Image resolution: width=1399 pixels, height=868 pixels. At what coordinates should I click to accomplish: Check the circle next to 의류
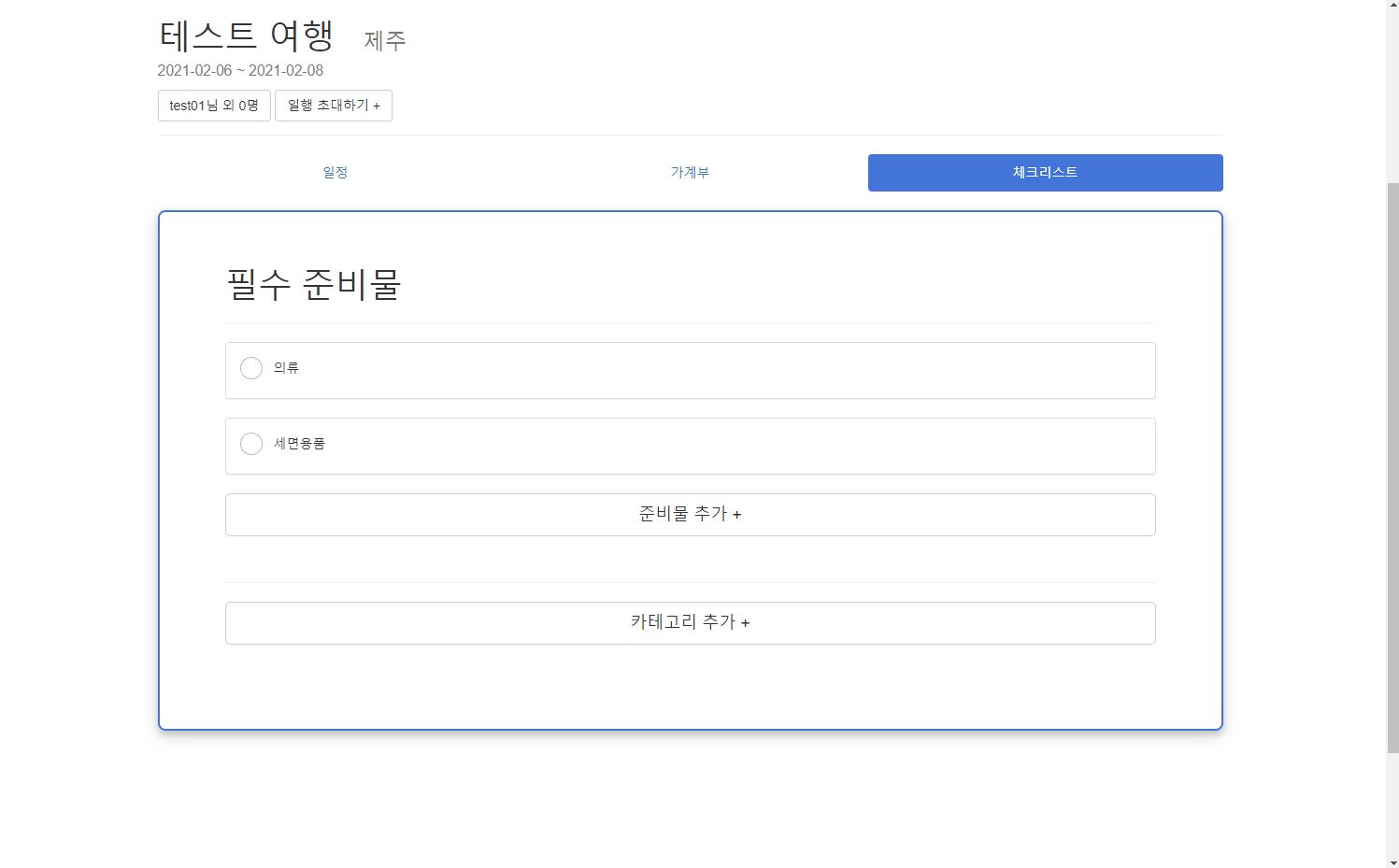pyautogui.click(x=251, y=368)
